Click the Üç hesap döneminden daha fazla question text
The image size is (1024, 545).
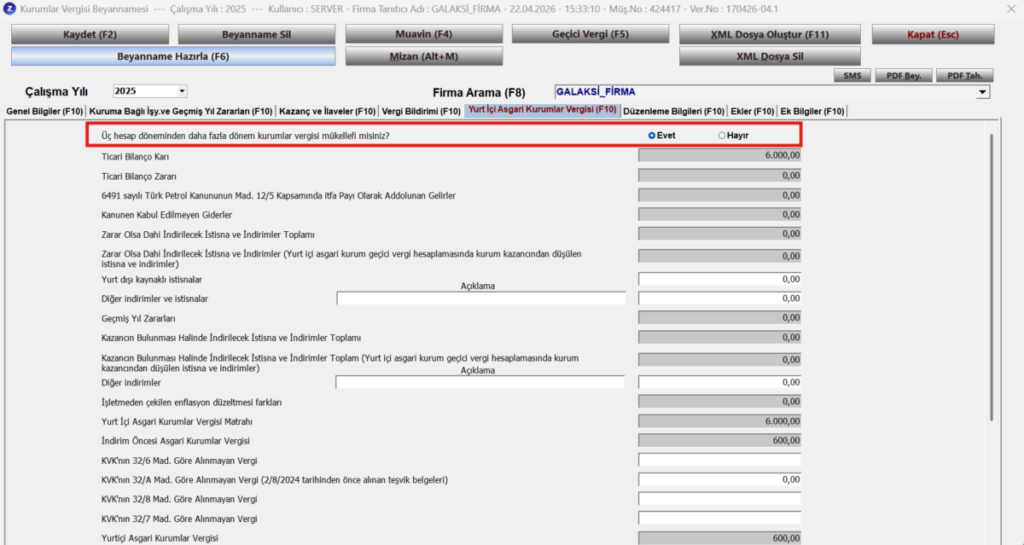click(245, 136)
